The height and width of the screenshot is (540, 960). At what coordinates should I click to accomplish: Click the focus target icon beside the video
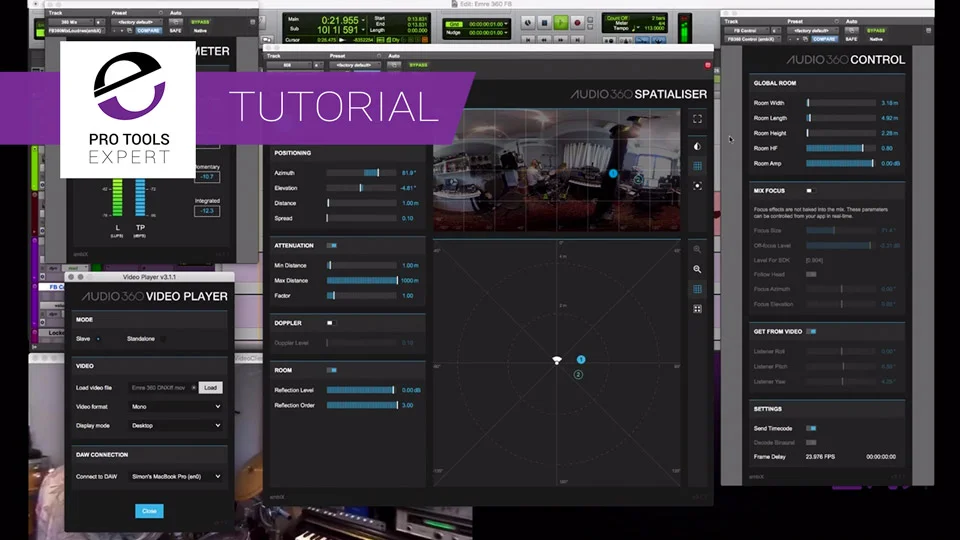pyautogui.click(x=697, y=186)
